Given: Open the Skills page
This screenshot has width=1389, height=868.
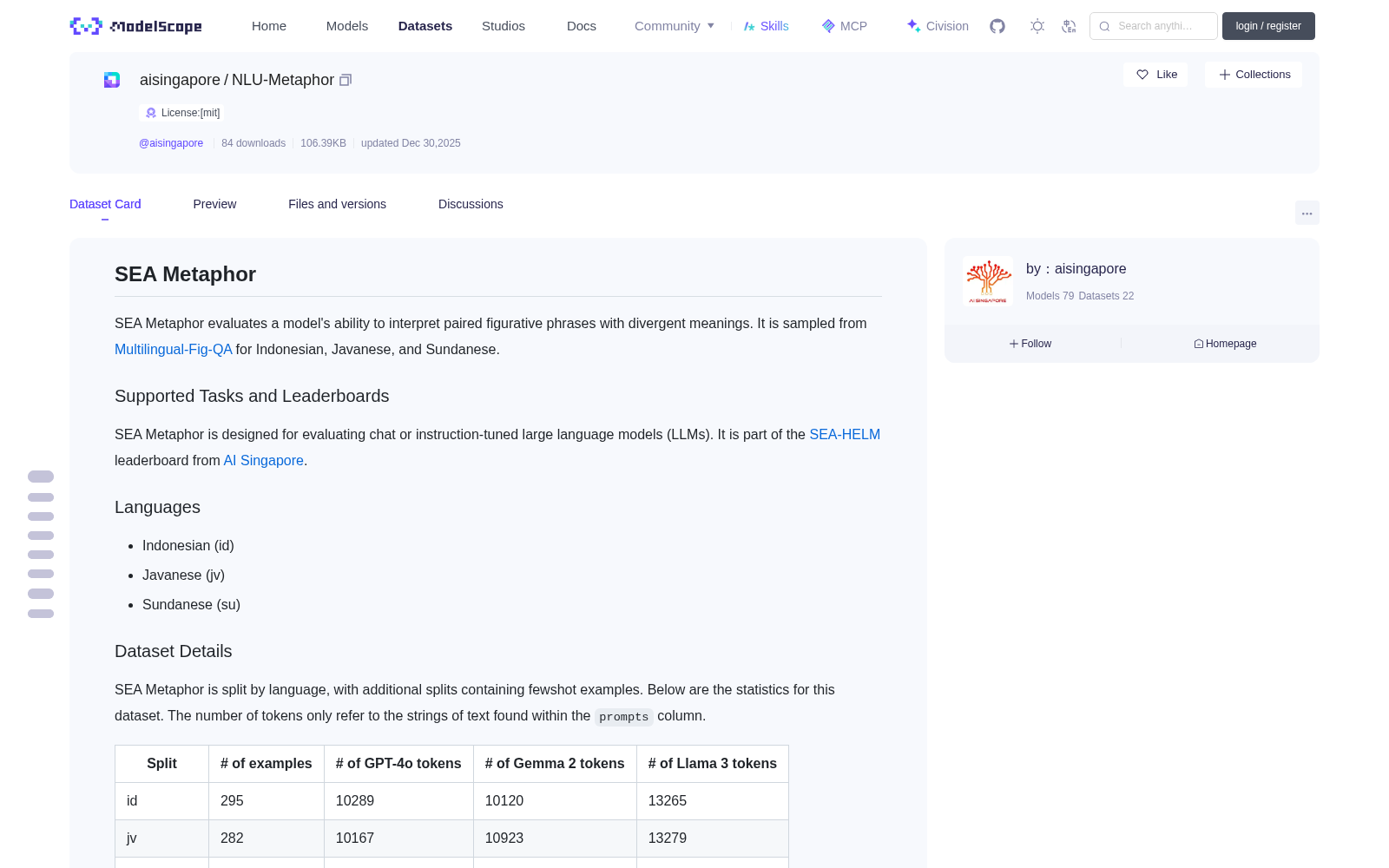Looking at the screenshot, I should point(766,26).
